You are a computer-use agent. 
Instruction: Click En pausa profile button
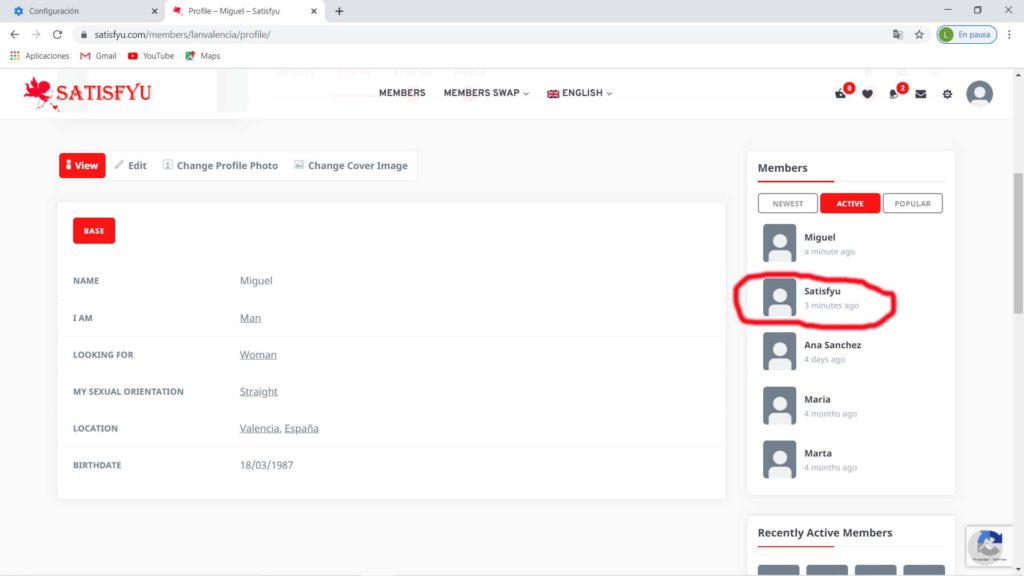click(x=967, y=34)
